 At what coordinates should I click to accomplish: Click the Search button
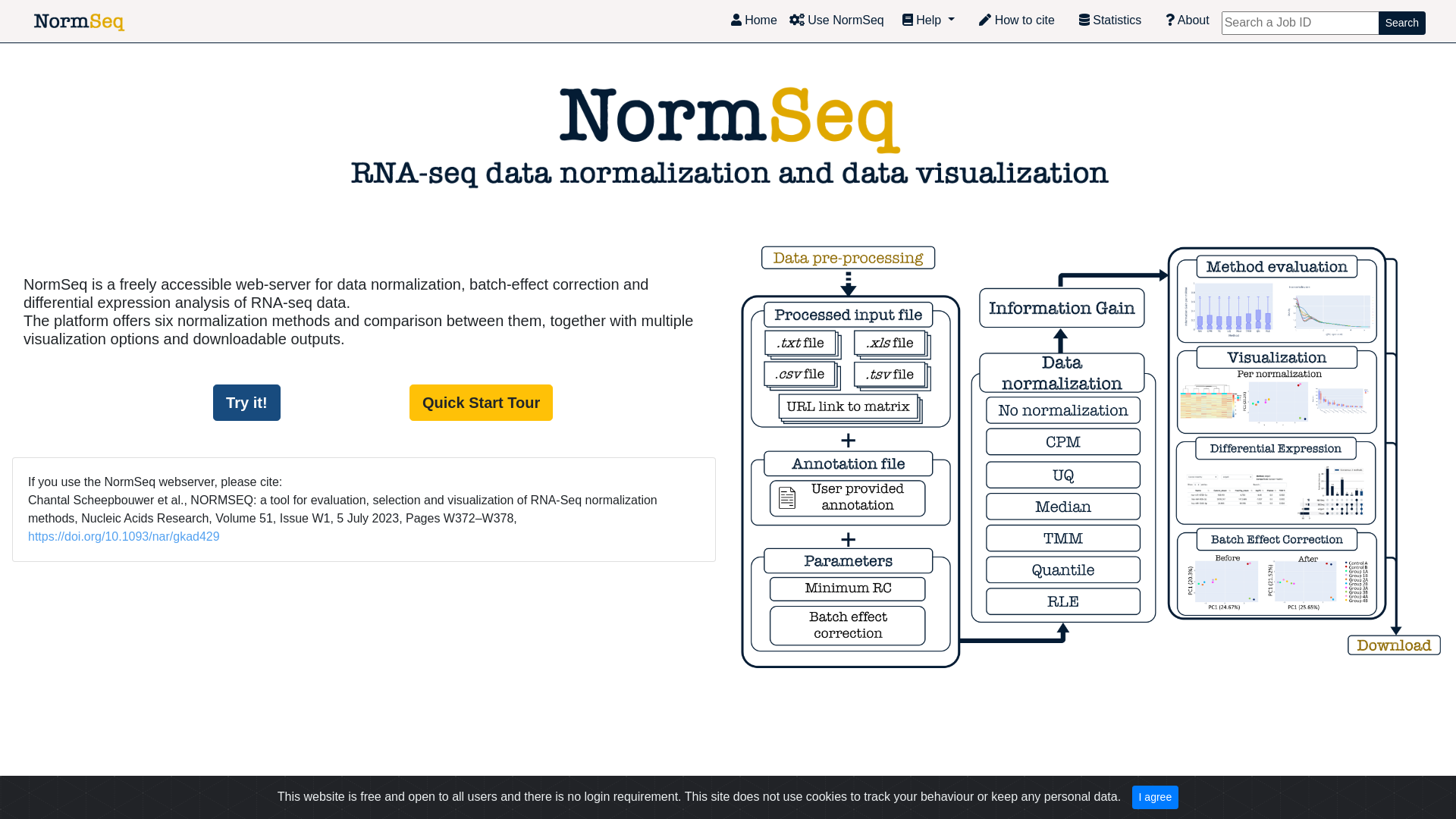1401,23
